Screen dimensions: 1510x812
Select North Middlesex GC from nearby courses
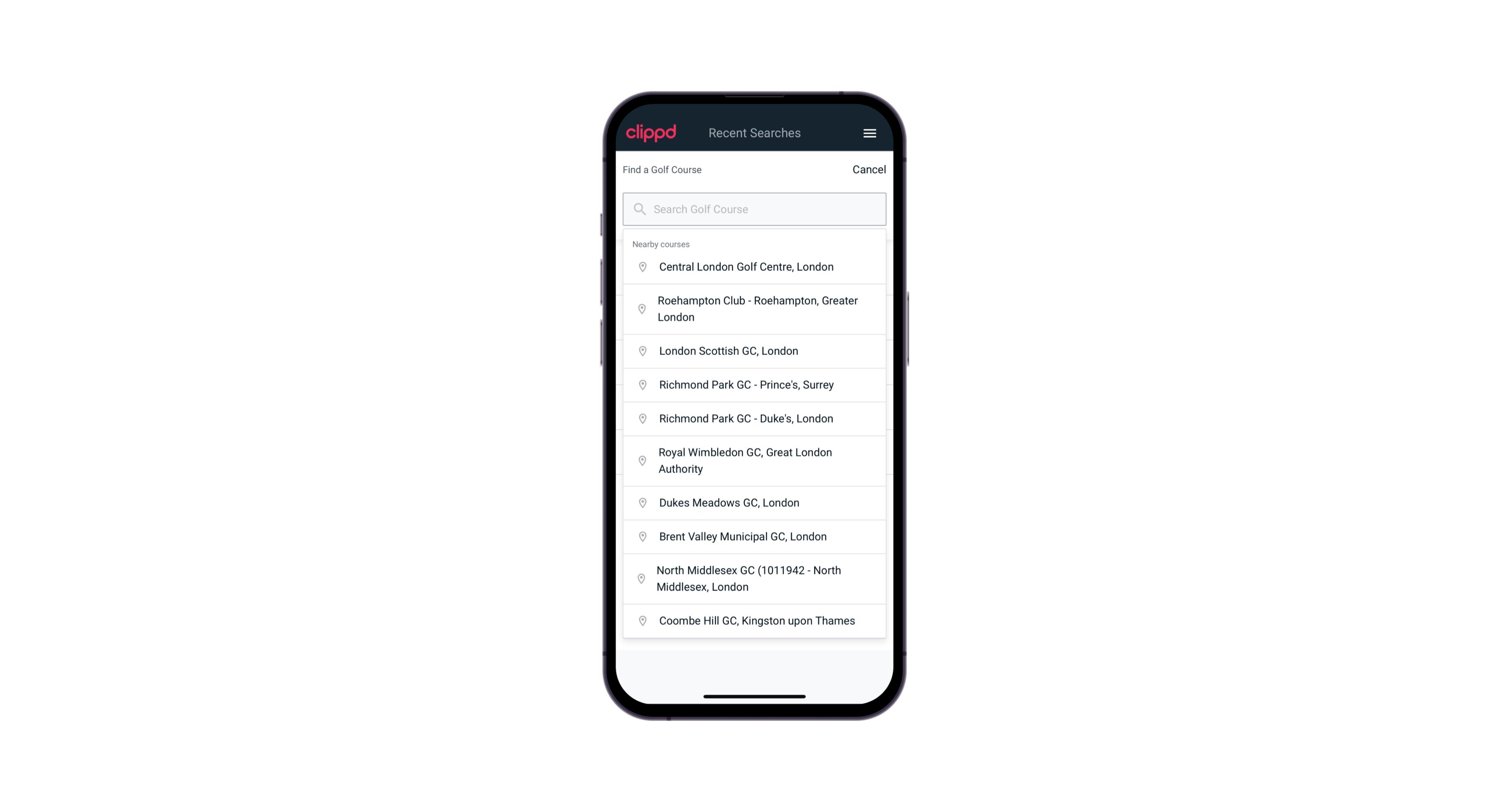[755, 578]
